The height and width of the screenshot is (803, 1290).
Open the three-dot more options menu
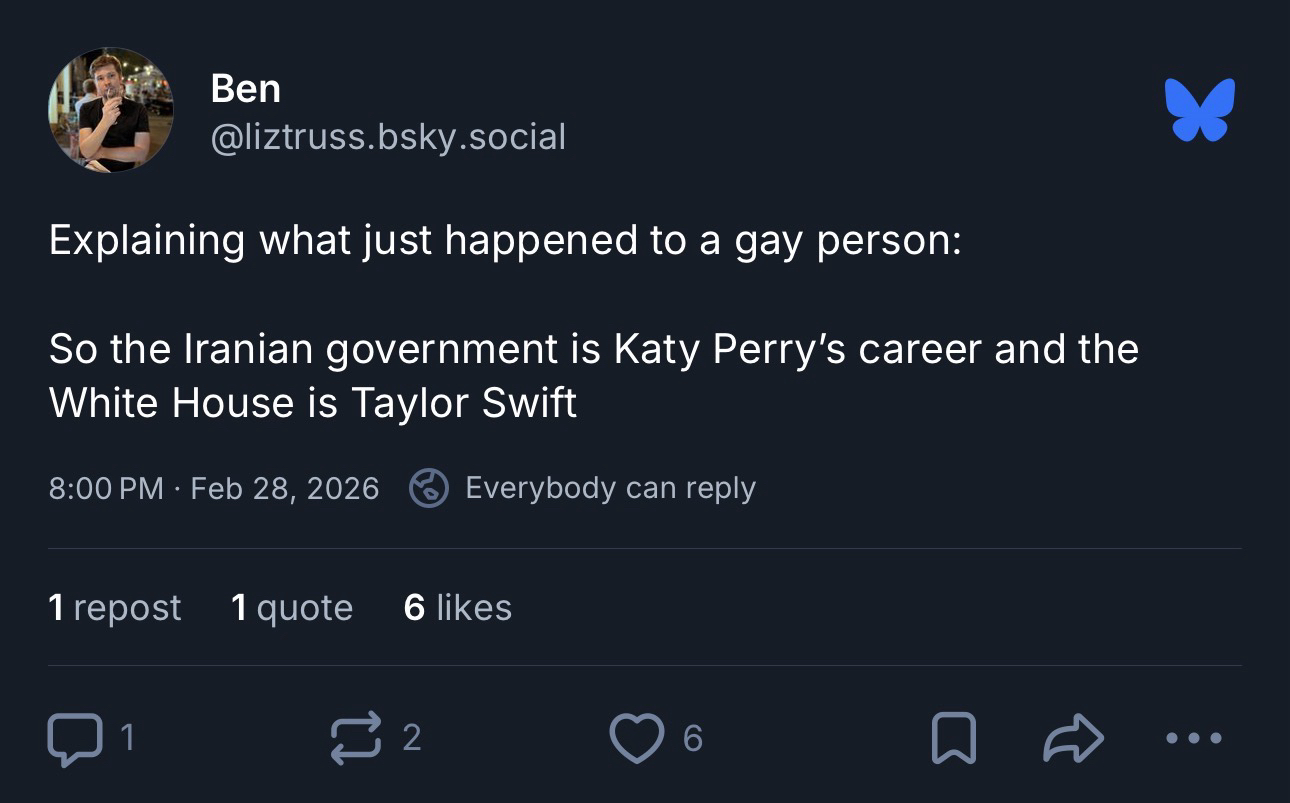click(1194, 739)
